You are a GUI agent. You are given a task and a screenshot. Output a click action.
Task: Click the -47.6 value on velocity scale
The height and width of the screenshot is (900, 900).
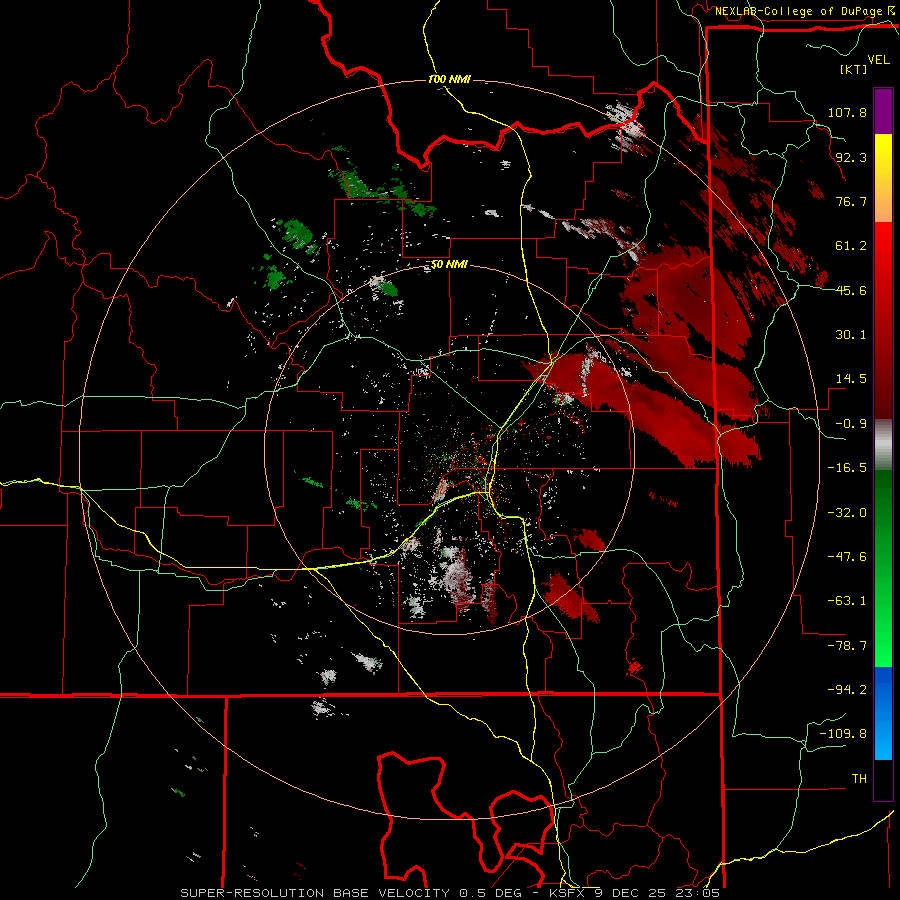[x=847, y=557]
